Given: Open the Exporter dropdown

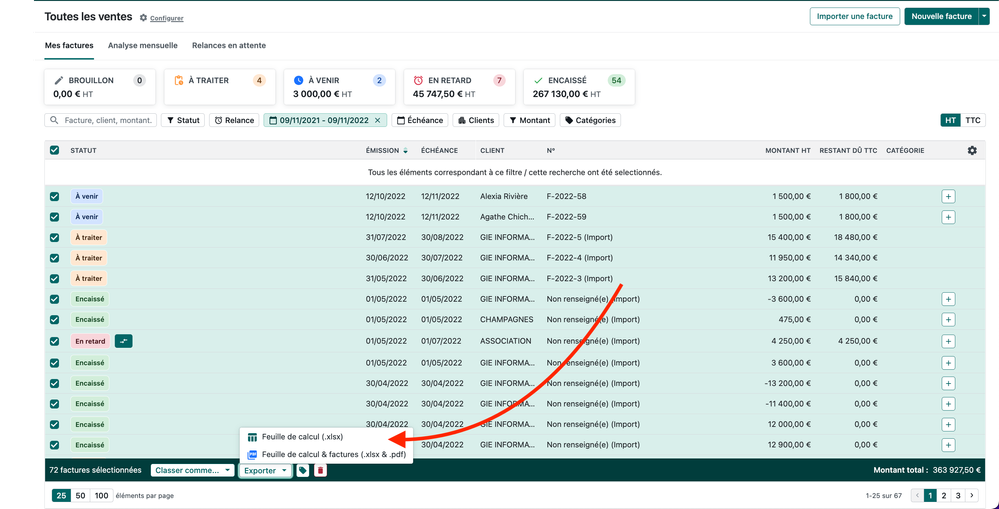Looking at the screenshot, I should tap(265, 470).
